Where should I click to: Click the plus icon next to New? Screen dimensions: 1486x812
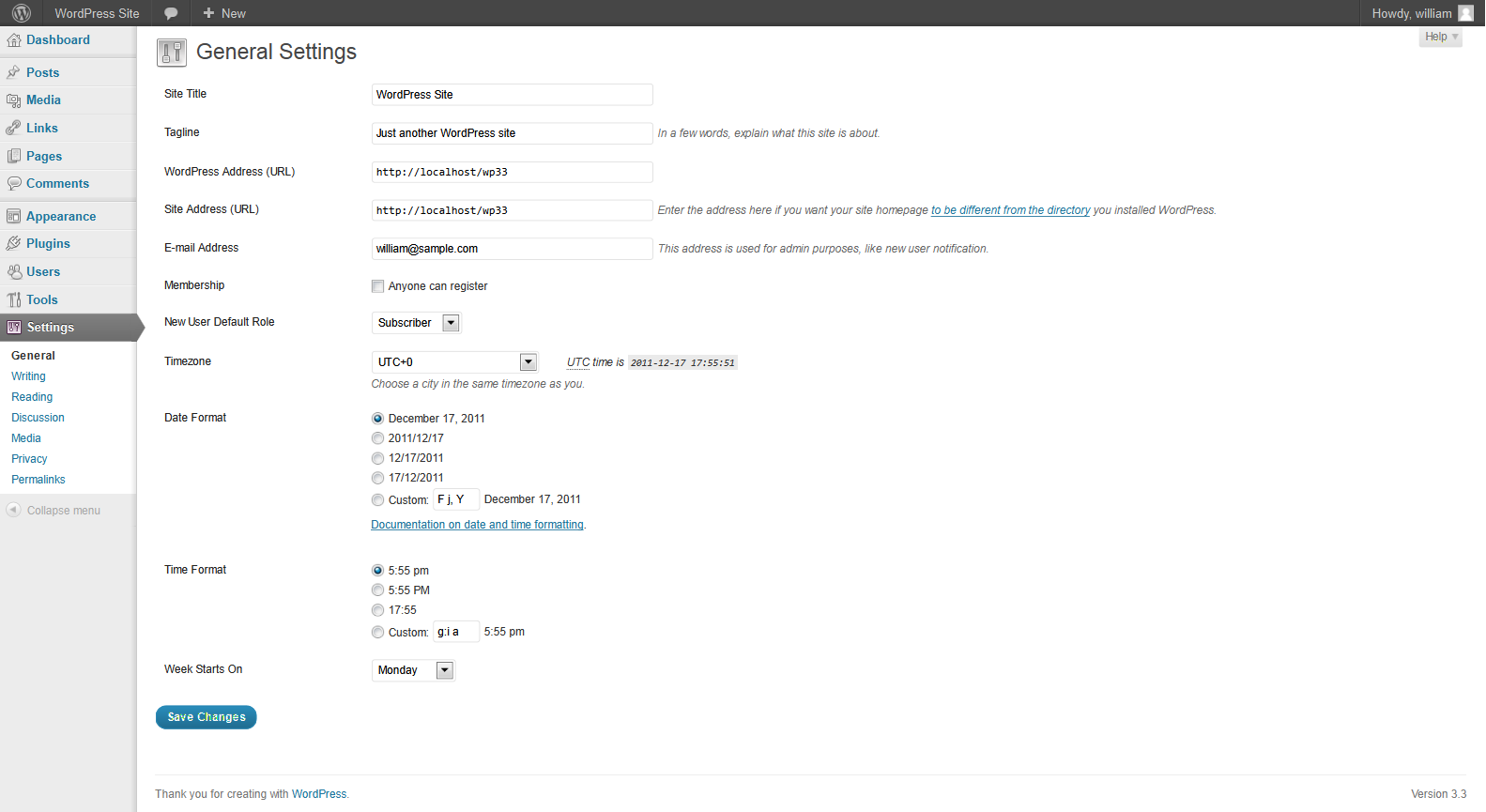[208, 13]
